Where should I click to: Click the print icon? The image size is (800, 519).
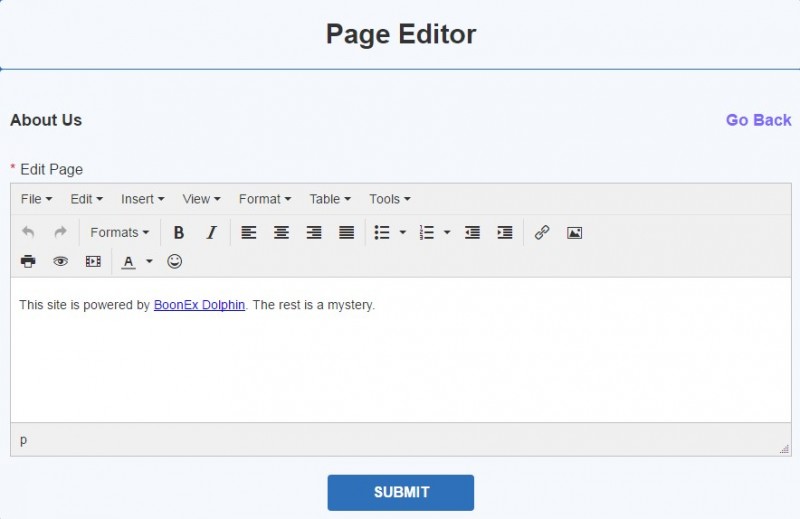(28, 261)
